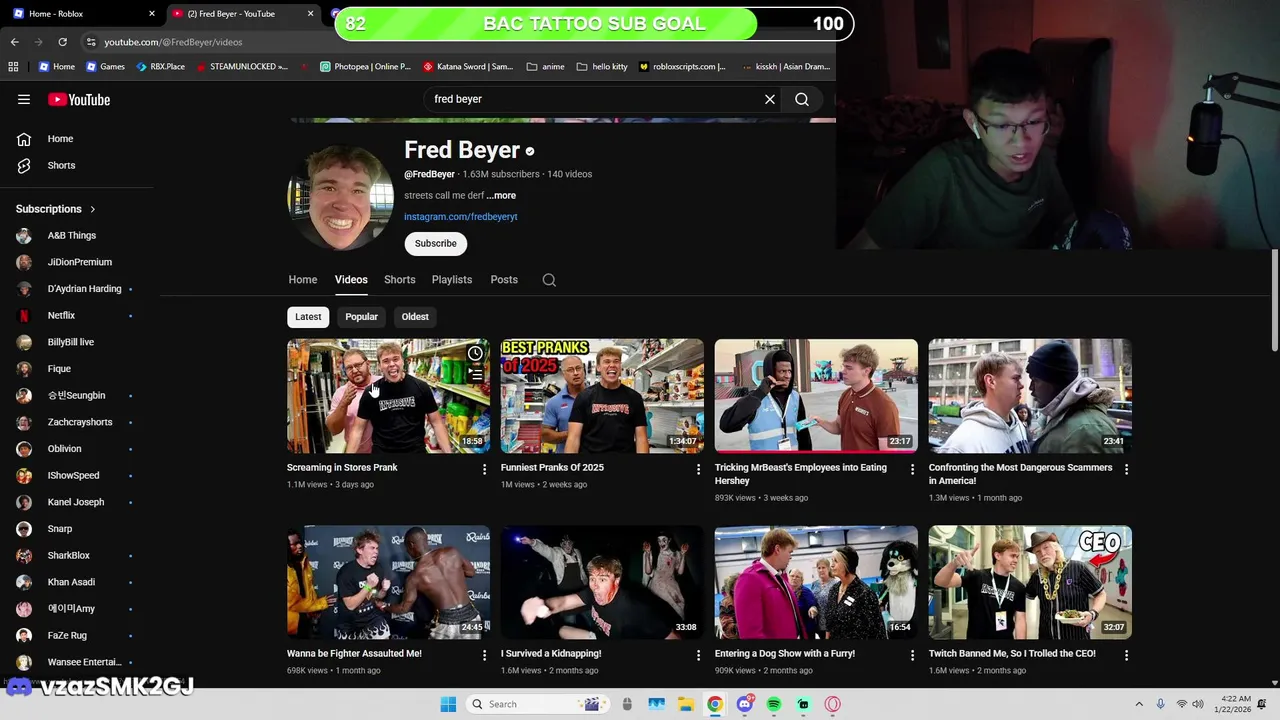Switch to the Home - Roblox browser tab
Viewport: 1280px width, 720px height.
(x=80, y=14)
